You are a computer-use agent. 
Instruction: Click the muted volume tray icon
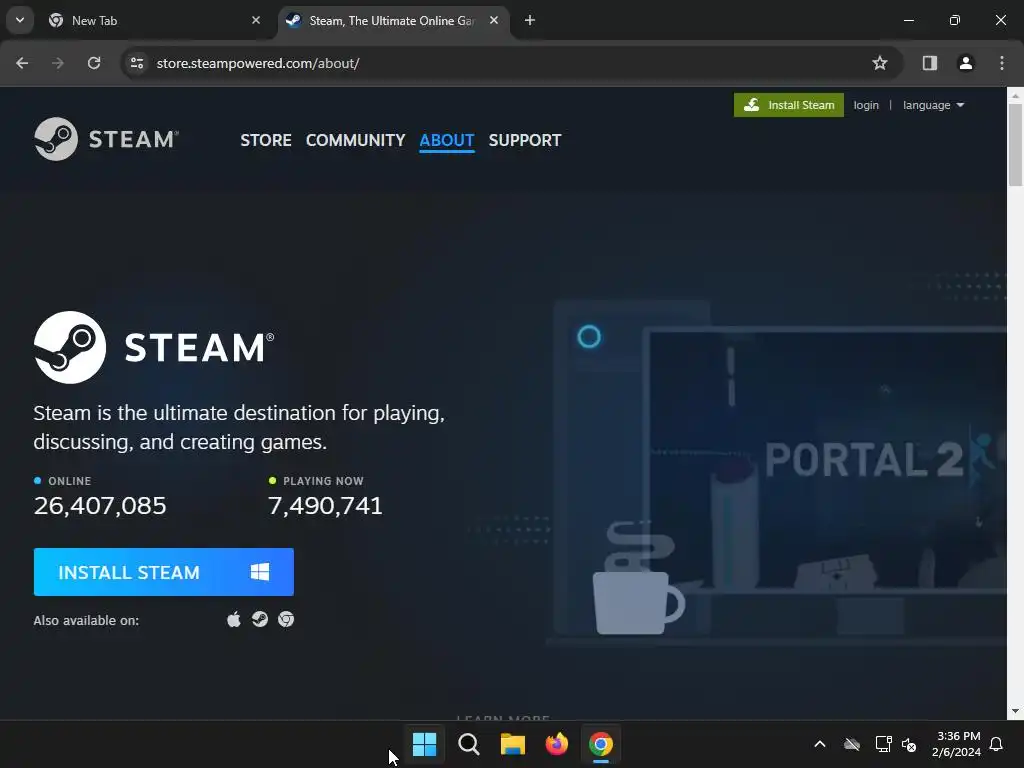(x=909, y=744)
